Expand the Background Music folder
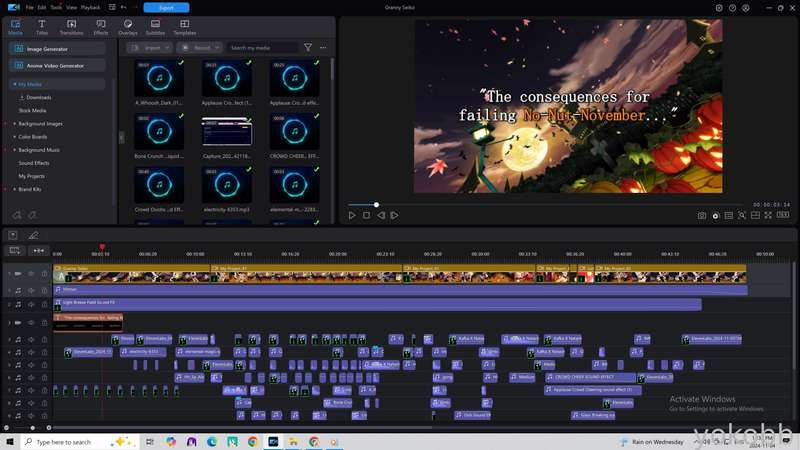800x450 pixels. pos(15,150)
